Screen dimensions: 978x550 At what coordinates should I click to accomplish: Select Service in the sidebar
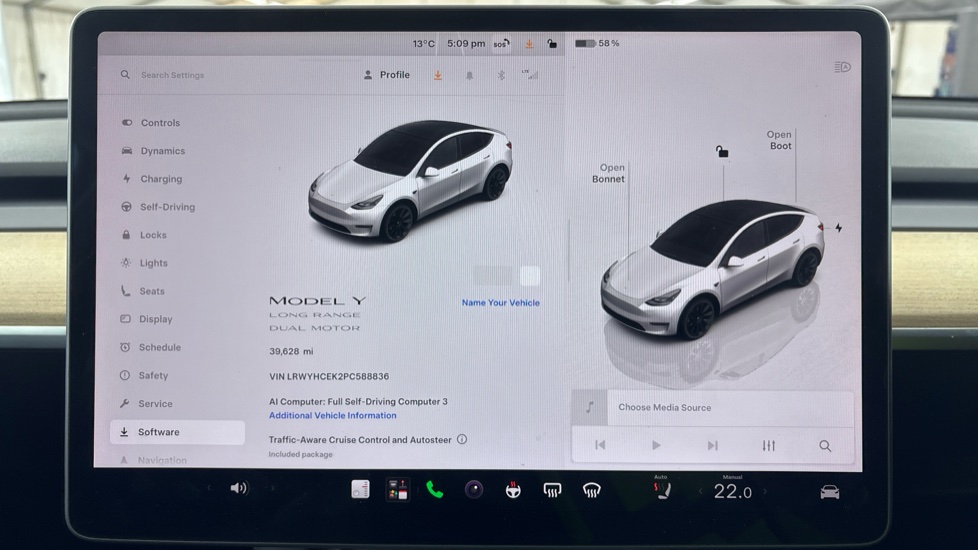[x=146, y=403]
